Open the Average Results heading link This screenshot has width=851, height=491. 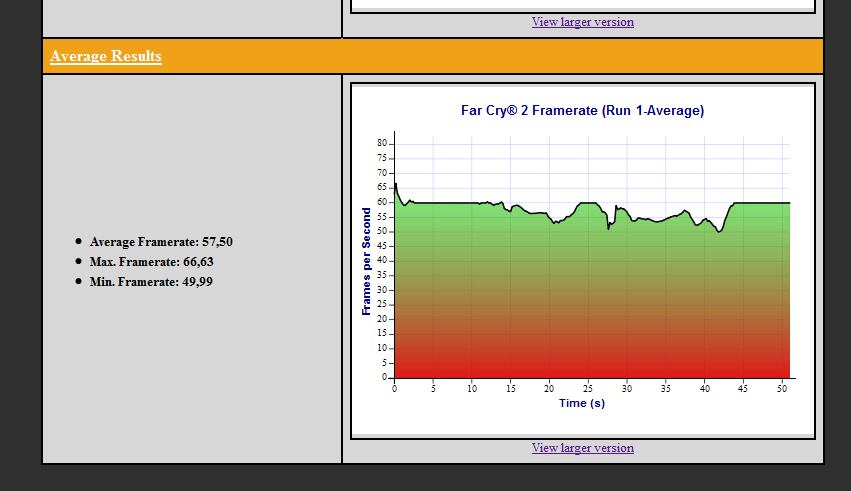(106, 56)
